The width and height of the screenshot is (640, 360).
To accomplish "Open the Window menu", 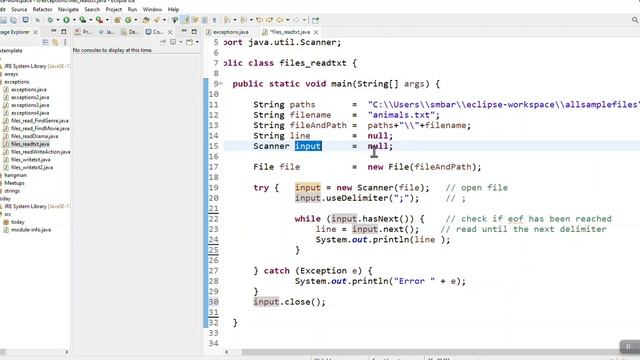I will pos(152,9).
